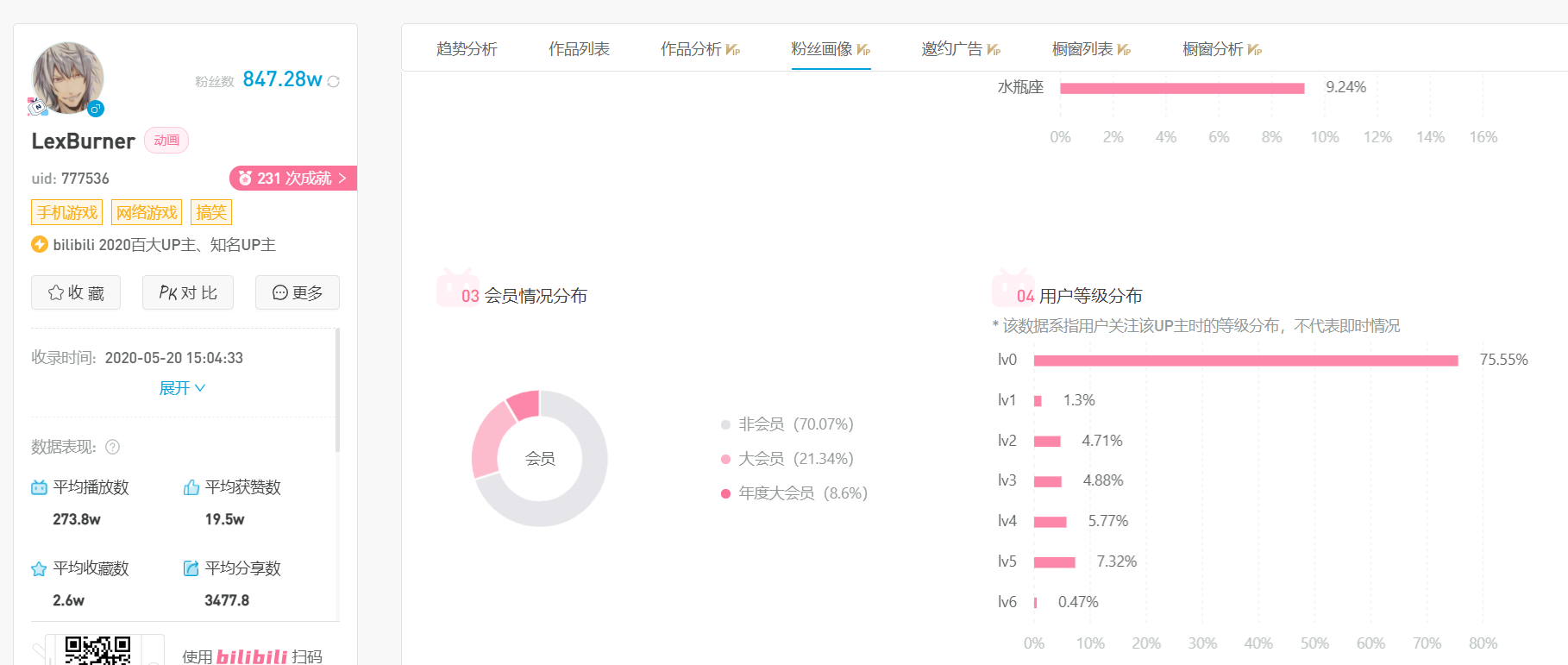Click the lv3 4.88% label
The height and width of the screenshot is (665, 1568).
1103,480
